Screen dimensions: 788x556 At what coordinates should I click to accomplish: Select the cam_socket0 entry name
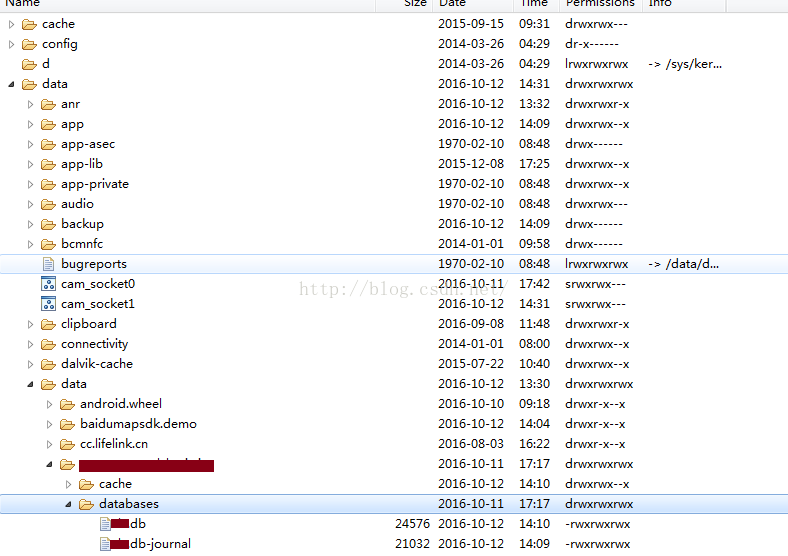[x=98, y=284]
